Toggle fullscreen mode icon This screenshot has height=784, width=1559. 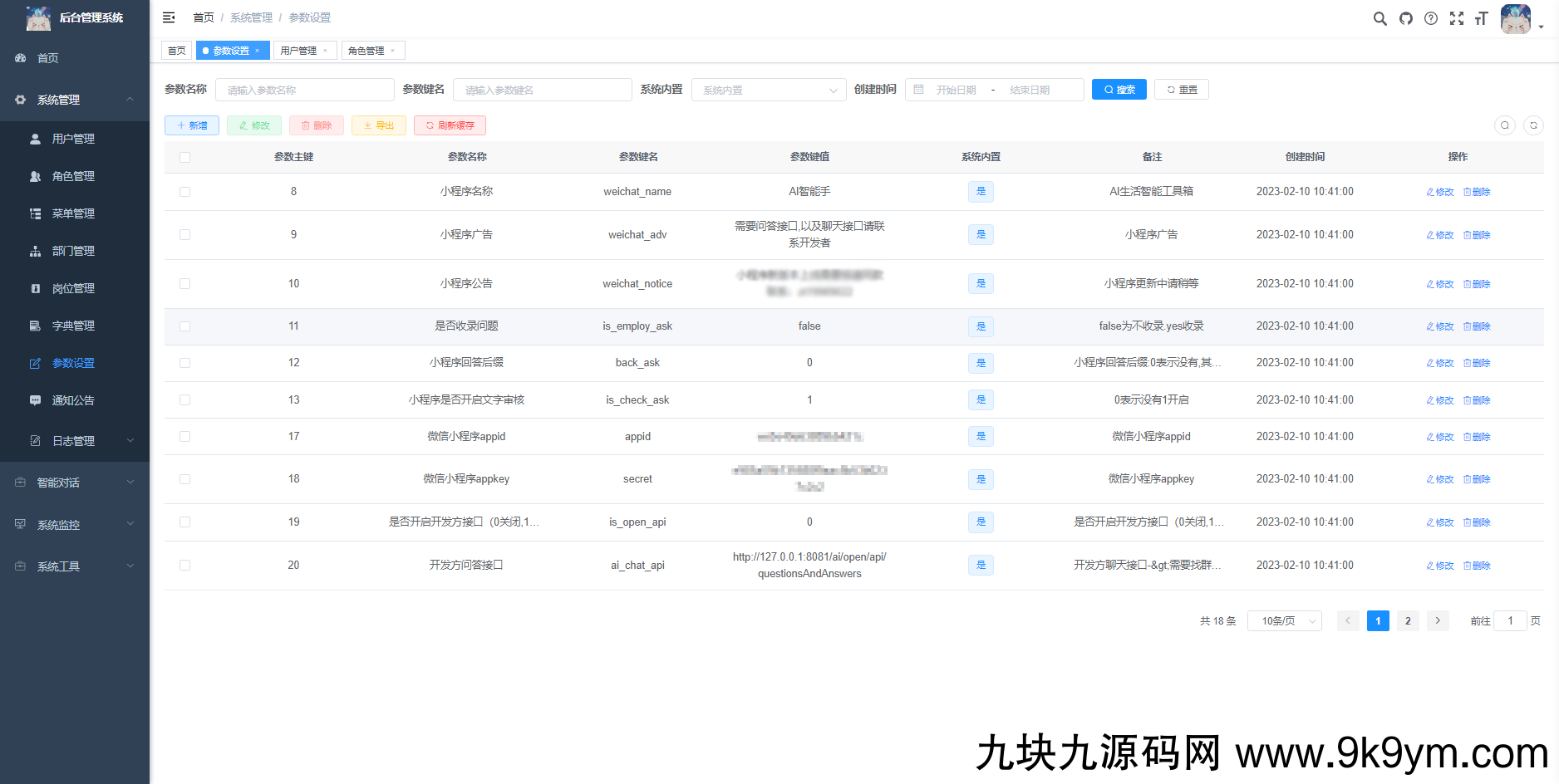click(x=1457, y=18)
